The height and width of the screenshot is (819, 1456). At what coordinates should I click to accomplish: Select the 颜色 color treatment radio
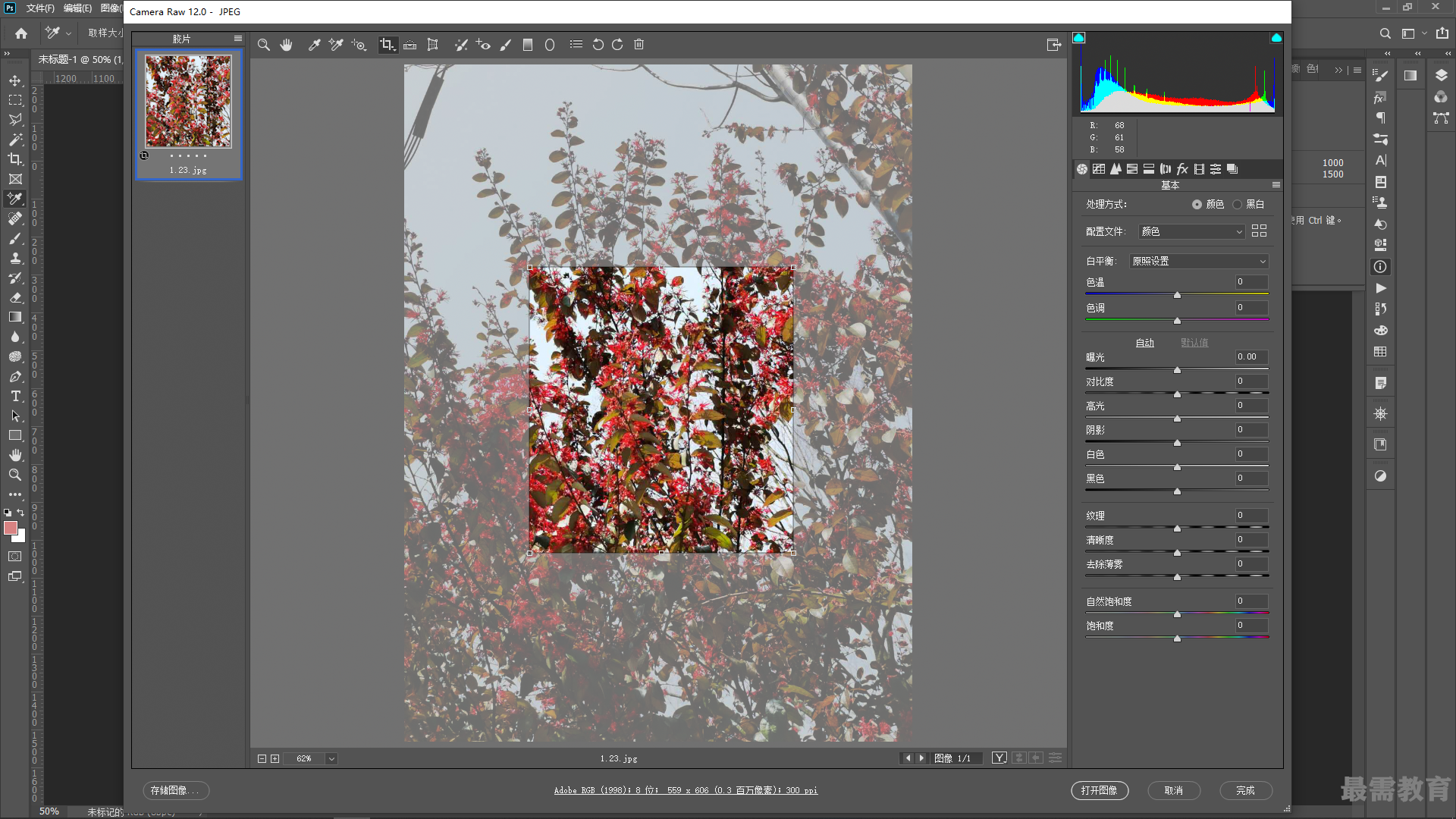[x=1197, y=205]
